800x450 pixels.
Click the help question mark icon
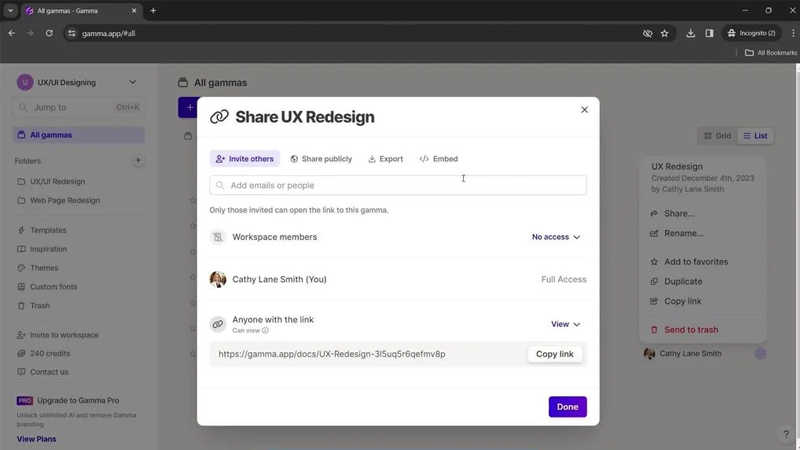point(786,434)
